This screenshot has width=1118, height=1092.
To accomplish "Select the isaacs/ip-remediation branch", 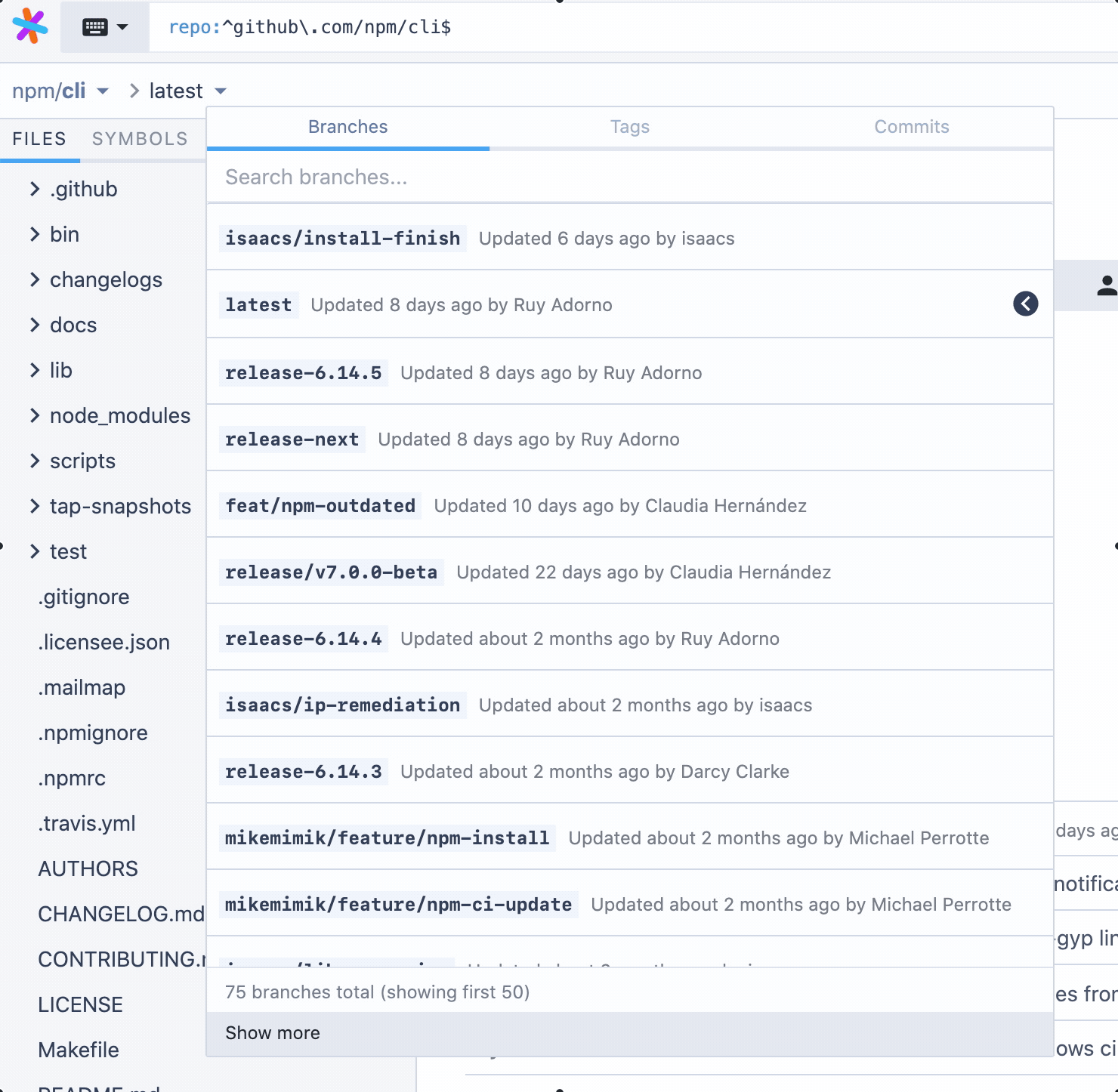I will (x=630, y=705).
